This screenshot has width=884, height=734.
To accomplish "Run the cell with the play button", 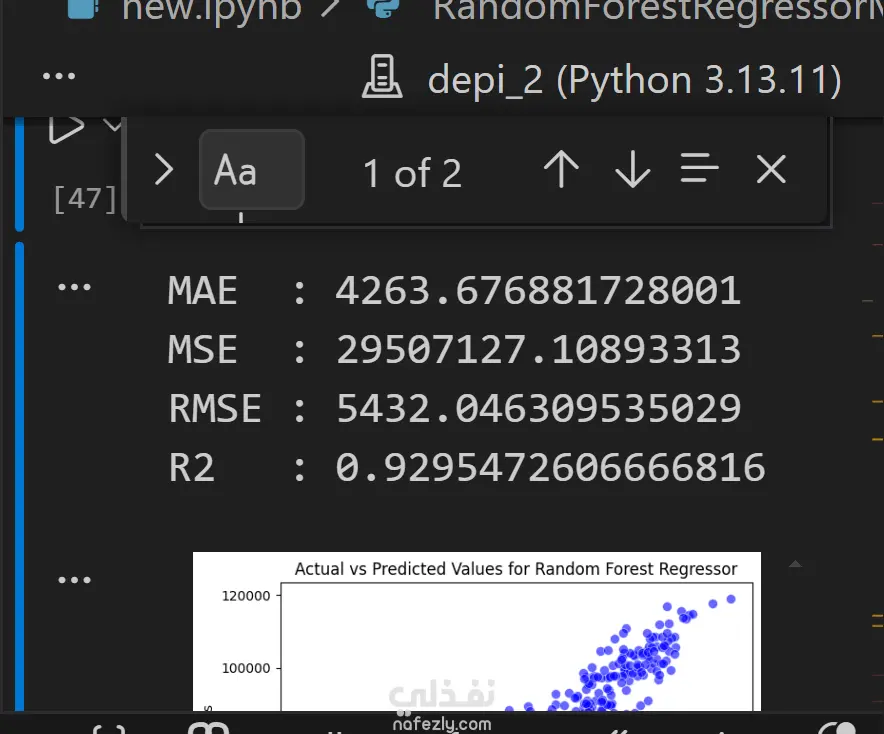I will pyautogui.click(x=67, y=130).
